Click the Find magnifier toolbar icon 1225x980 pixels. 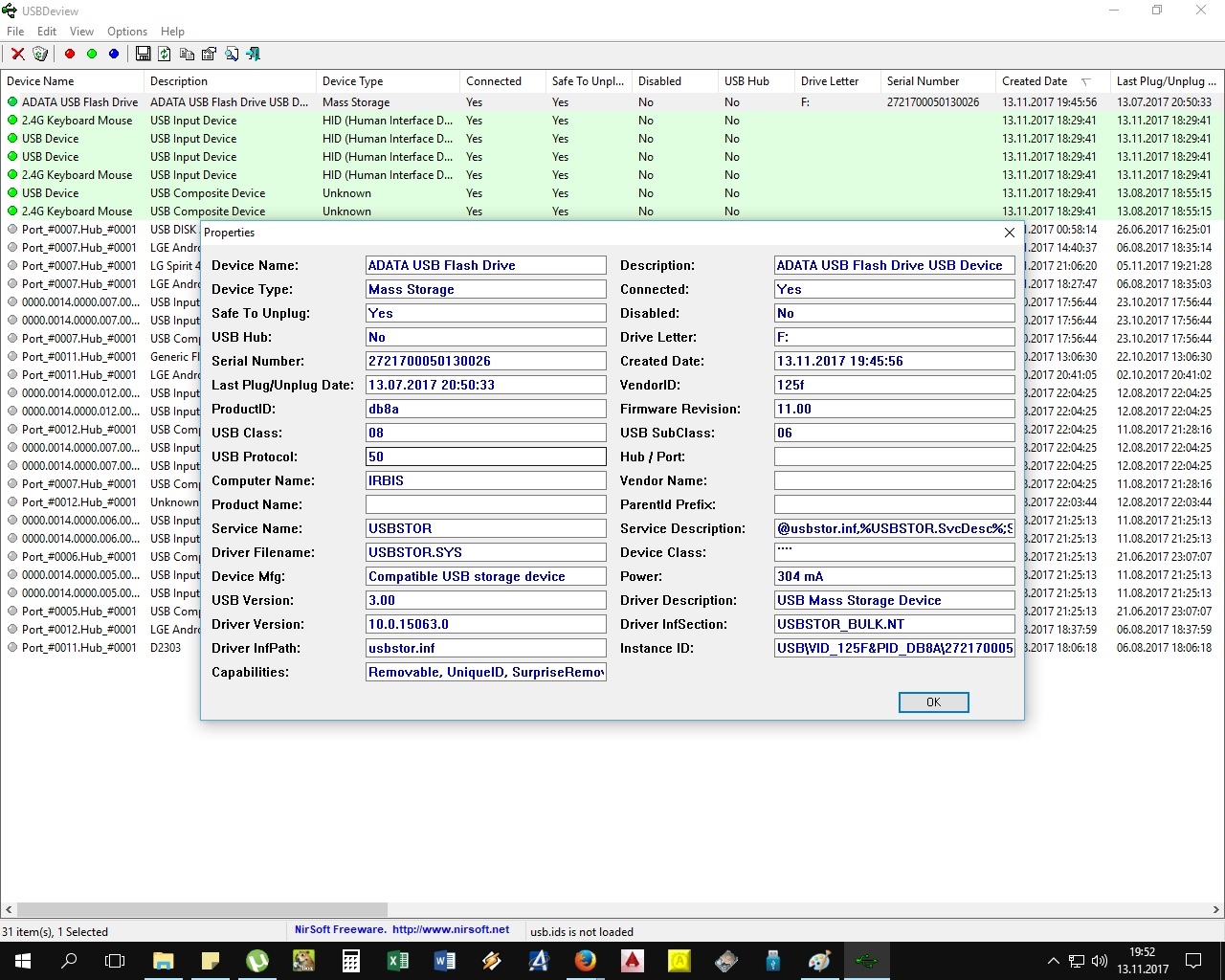click(x=232, y=54)
